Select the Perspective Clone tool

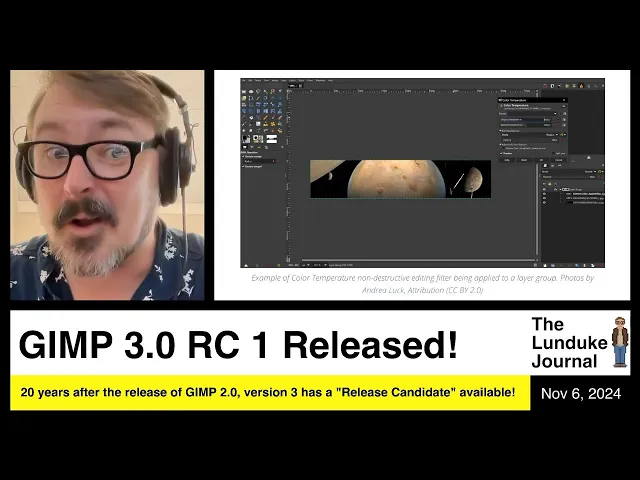(280, 124)
